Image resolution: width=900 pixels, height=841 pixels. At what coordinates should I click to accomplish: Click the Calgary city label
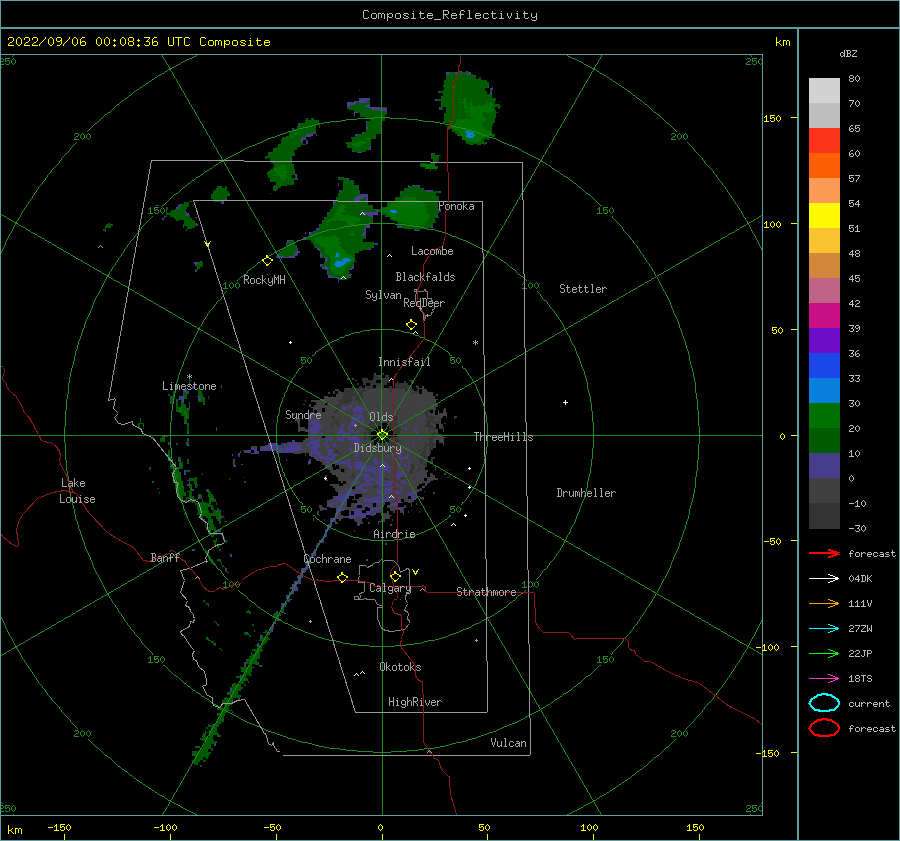(x=390, y=588)
